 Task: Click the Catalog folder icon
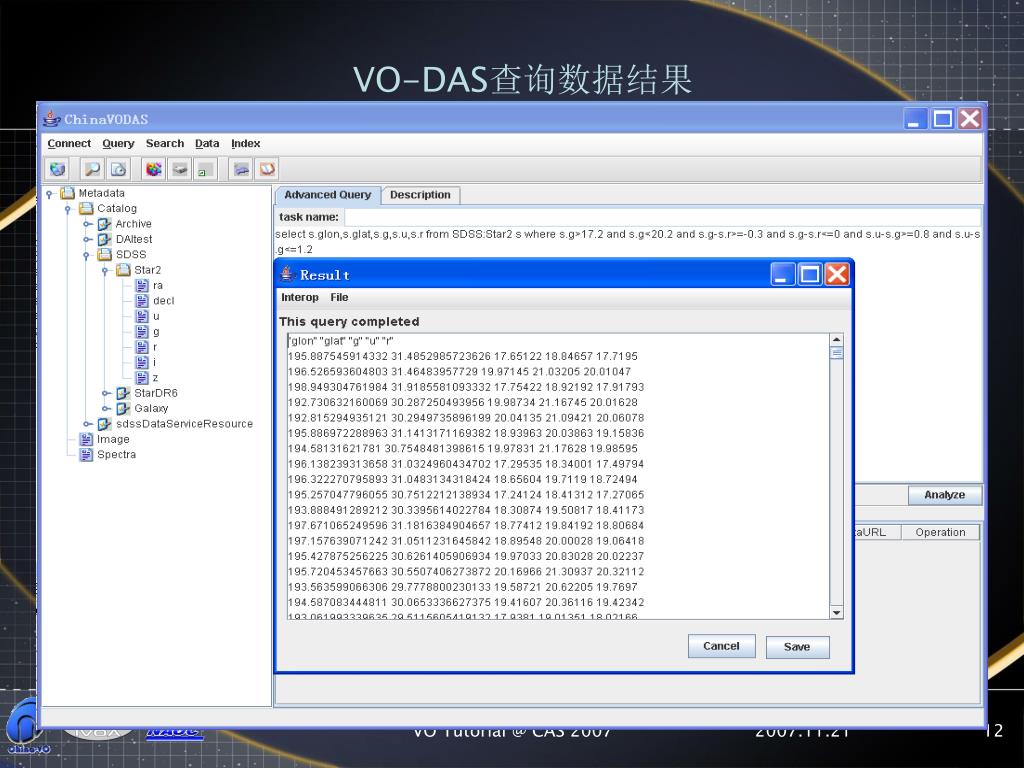[86, 208]
